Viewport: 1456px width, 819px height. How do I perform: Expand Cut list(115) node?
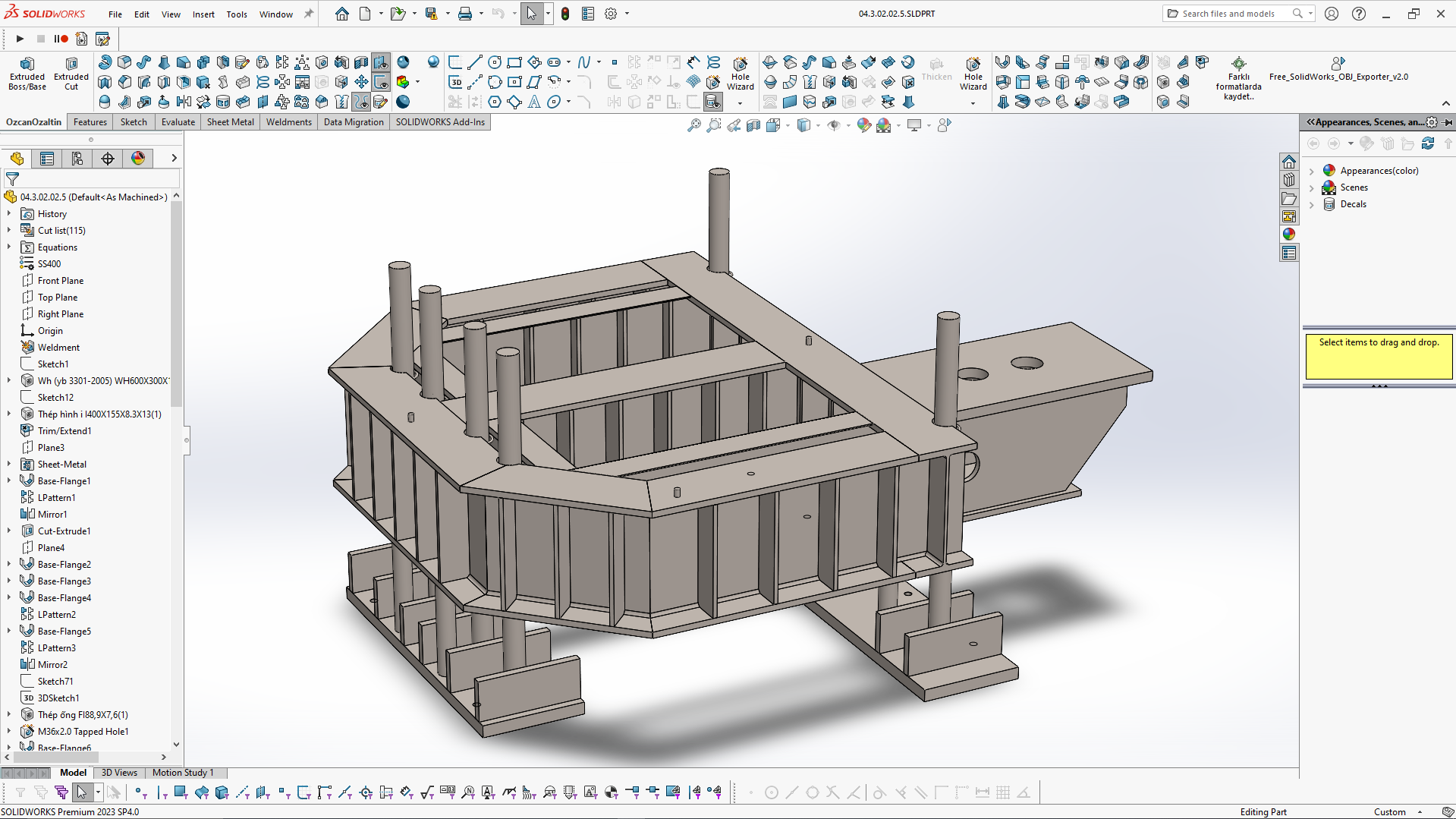9,231
